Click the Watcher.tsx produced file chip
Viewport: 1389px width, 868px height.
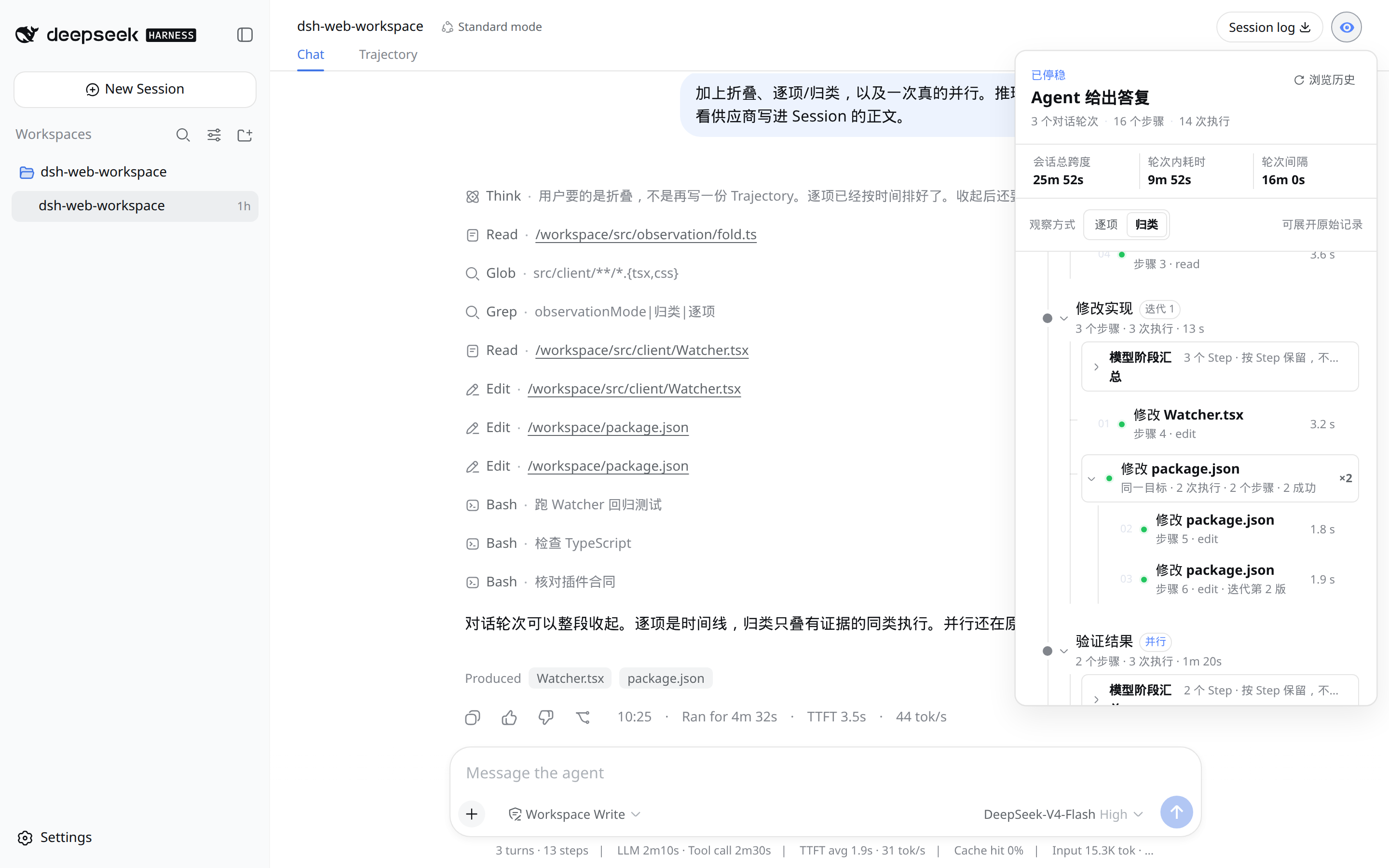[x=570, y=678]
